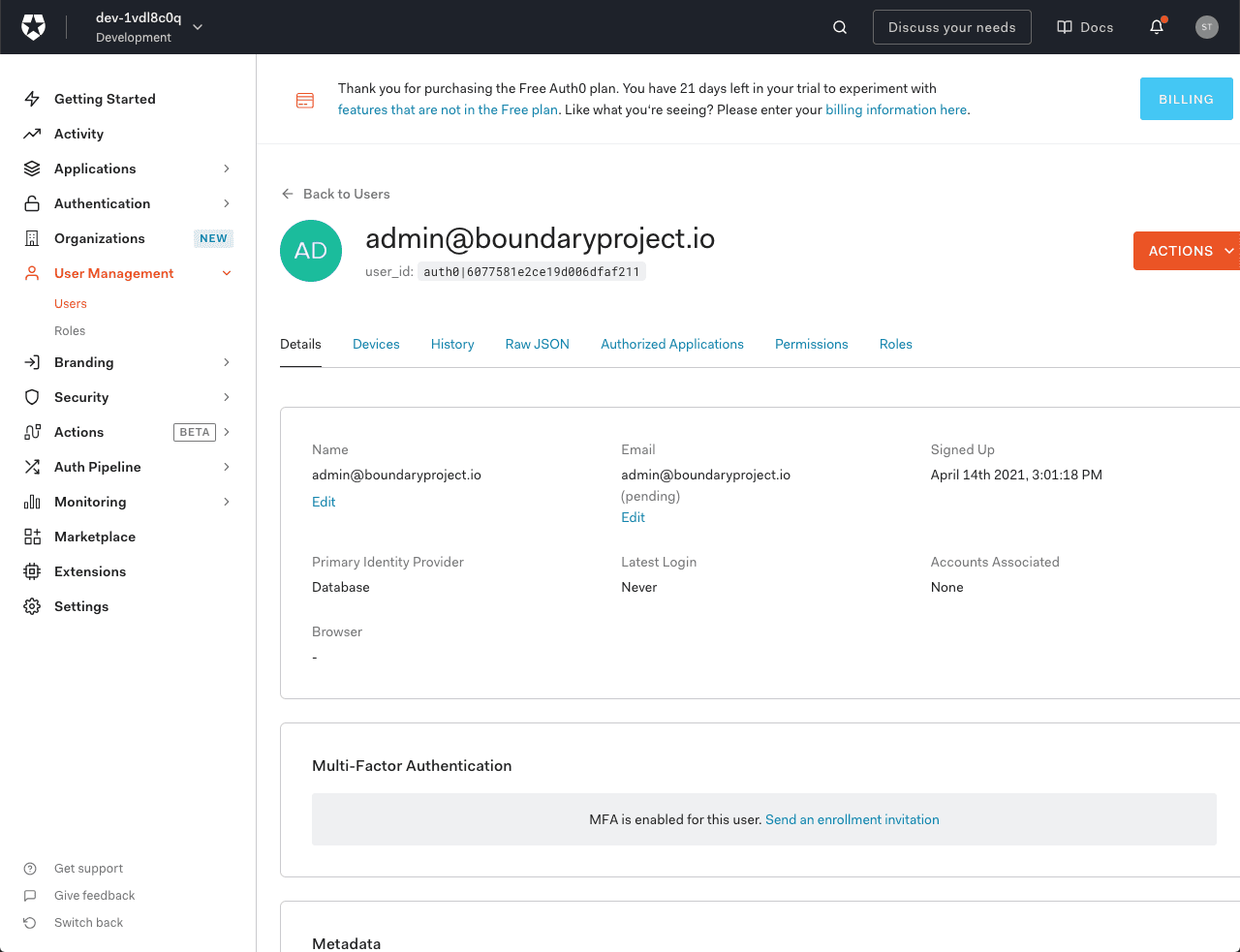Image resolution: width=1240 pixels, height=952 pixels.
Task: Click the Applications layers icon
Action: coord(32,169)
